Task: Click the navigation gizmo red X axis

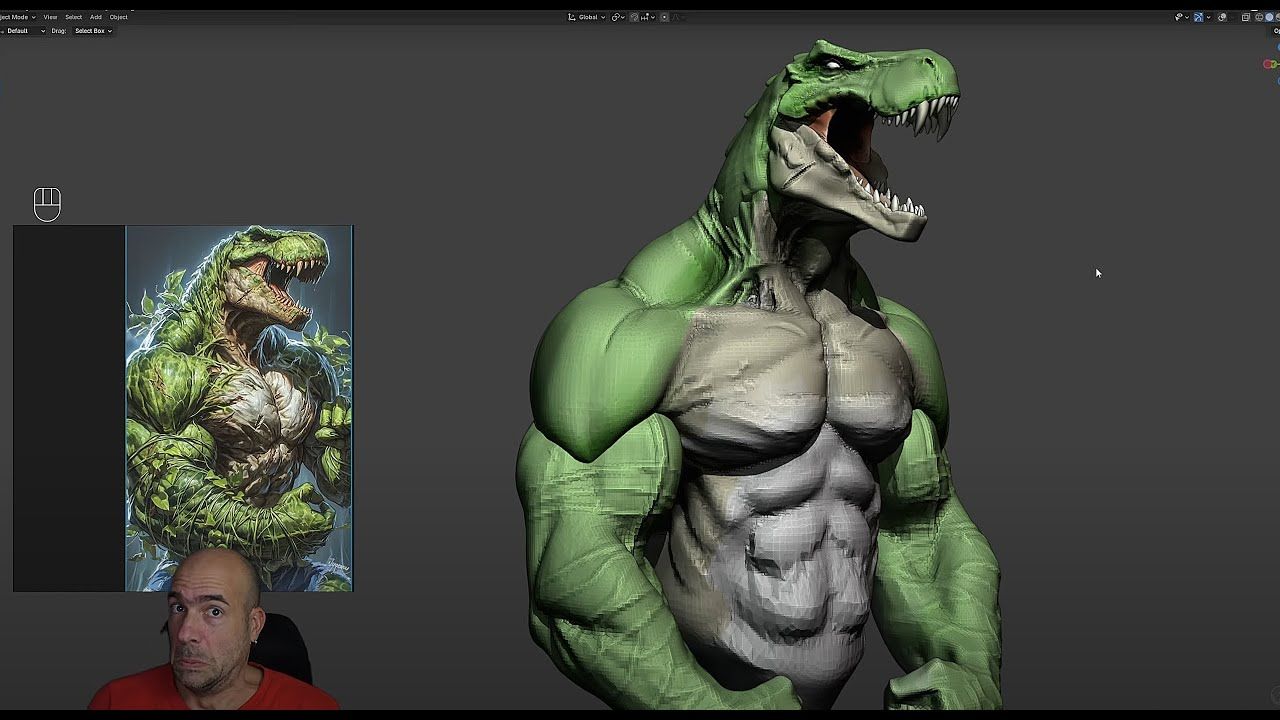Action: click(x=1269, y=64)
